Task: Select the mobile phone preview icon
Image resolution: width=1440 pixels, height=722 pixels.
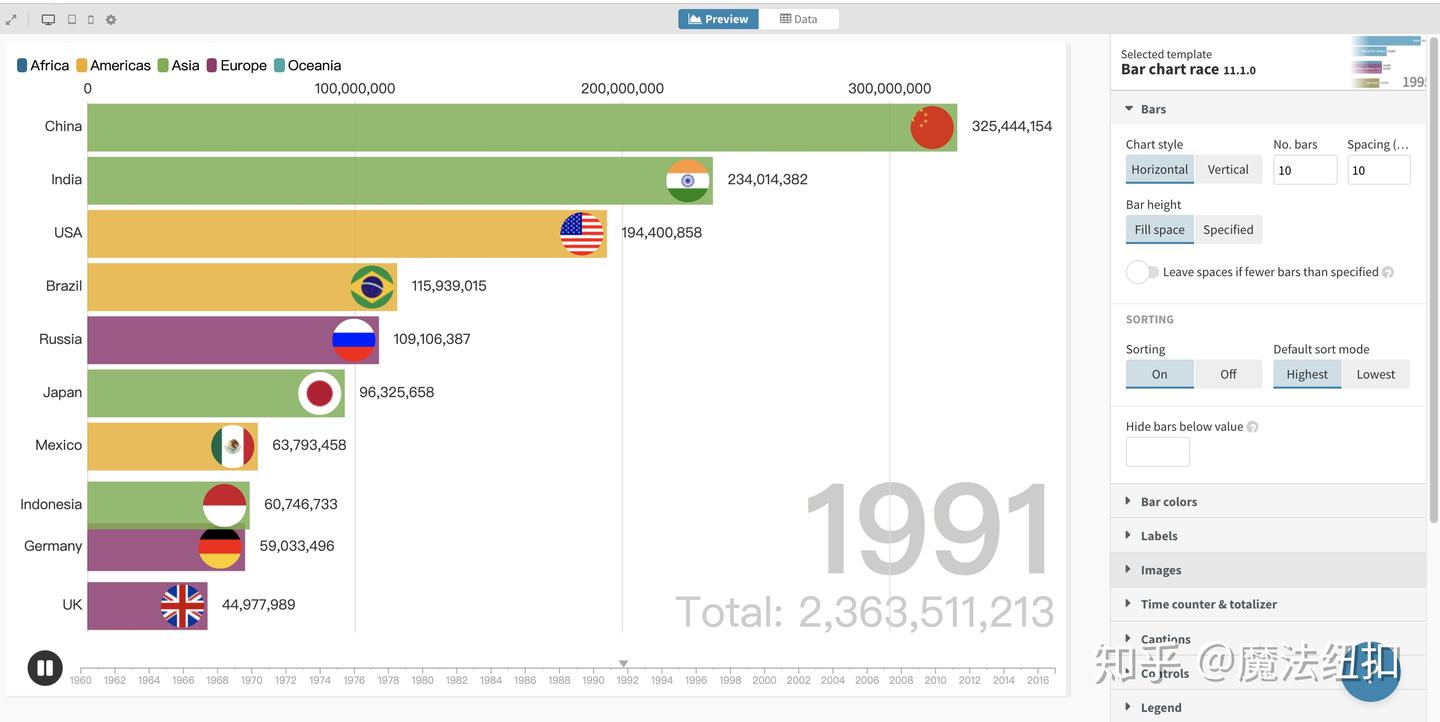Action: 91,20
